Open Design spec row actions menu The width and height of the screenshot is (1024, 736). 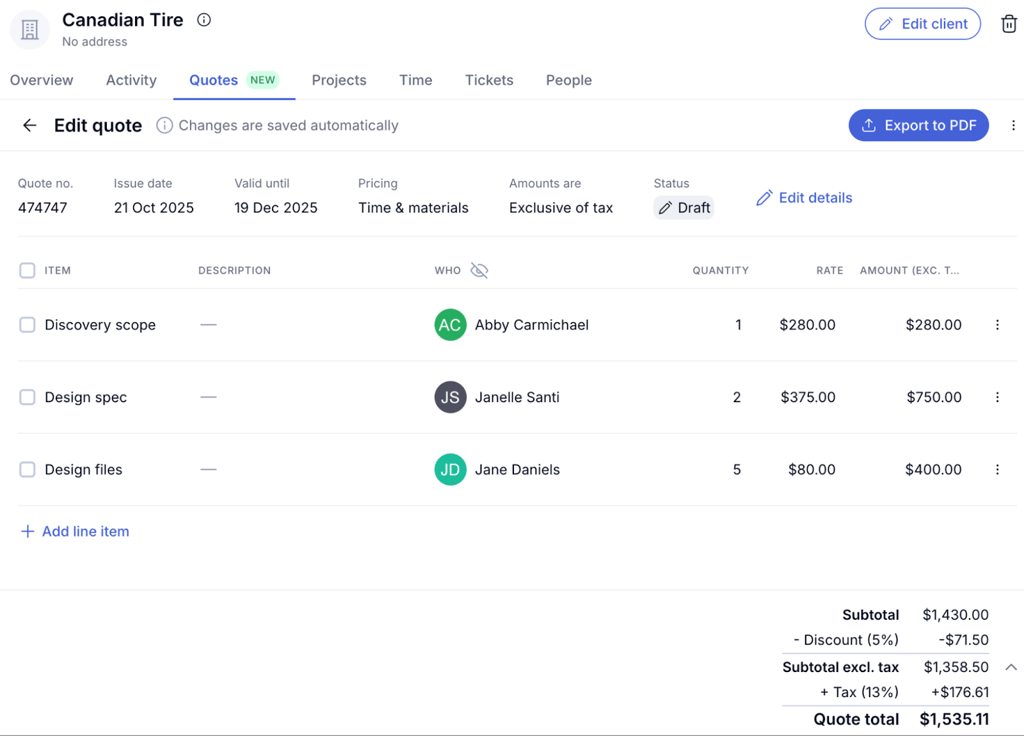(997, 397)
